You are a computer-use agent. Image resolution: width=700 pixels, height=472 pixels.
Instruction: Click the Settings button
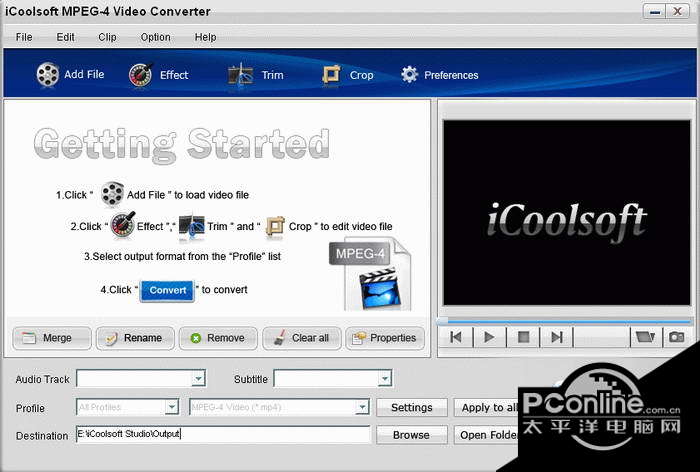tap(412, 407)
